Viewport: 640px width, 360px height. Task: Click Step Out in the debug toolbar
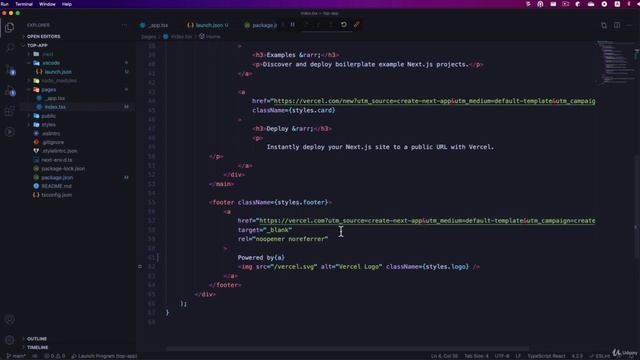pyautogui.click(x=331, y=24)
